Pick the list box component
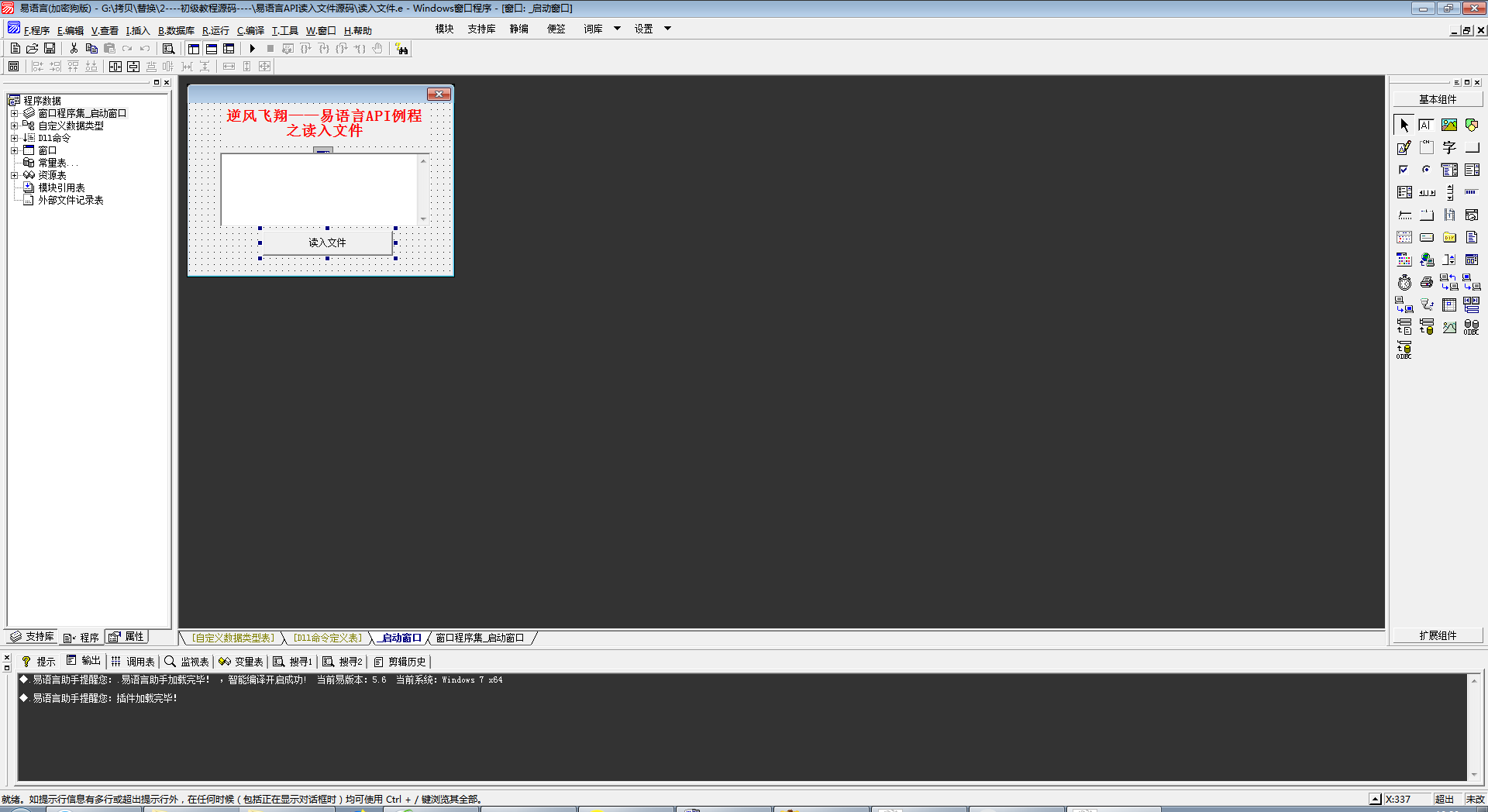This screenshot has width=1488, height=812. (1472, 170)
